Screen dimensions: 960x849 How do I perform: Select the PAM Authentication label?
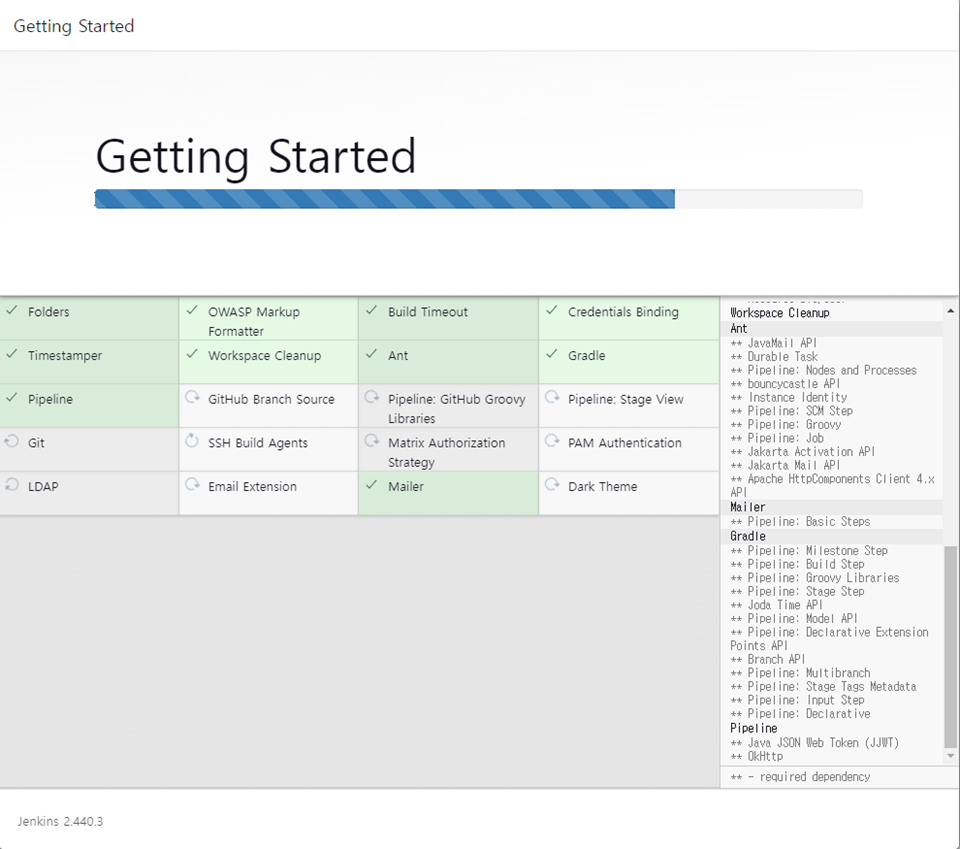pyautogui.click(x=624, y=443)
